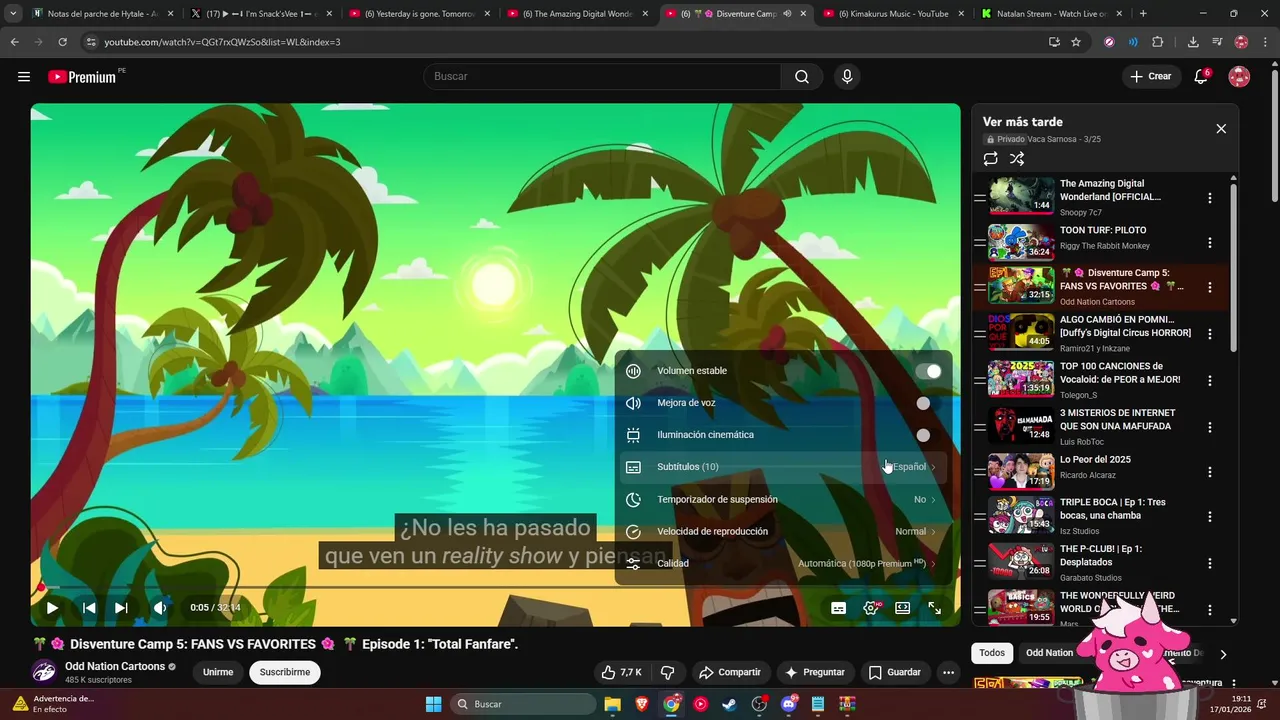Image resolution: width=1280 pixels, height=720 pixels.
Task: Open options for Lo Peor del 2025
Action: [1210, 472]
